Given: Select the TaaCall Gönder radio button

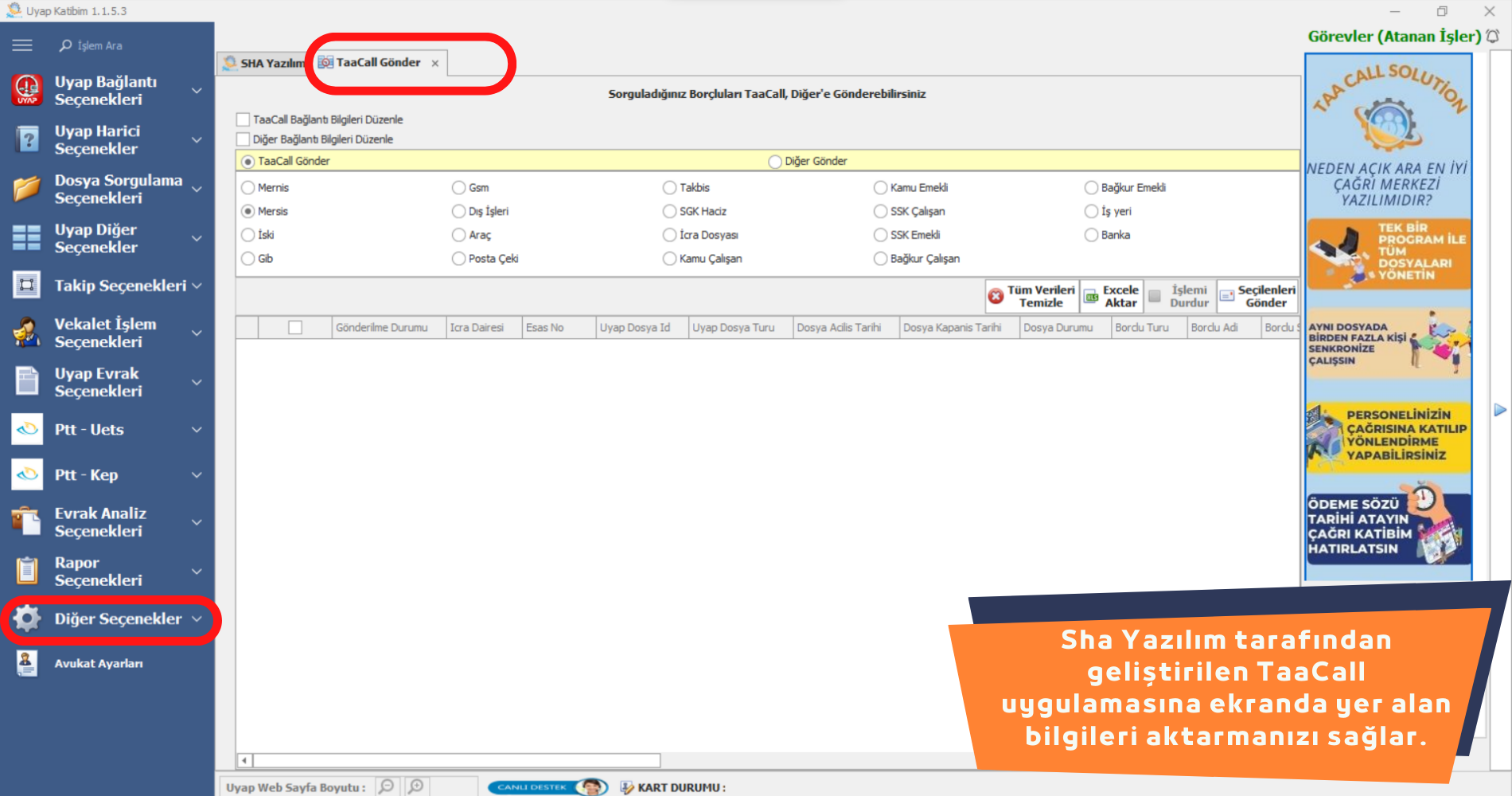Looking at the screenshot, I should (x=248, y=162).
